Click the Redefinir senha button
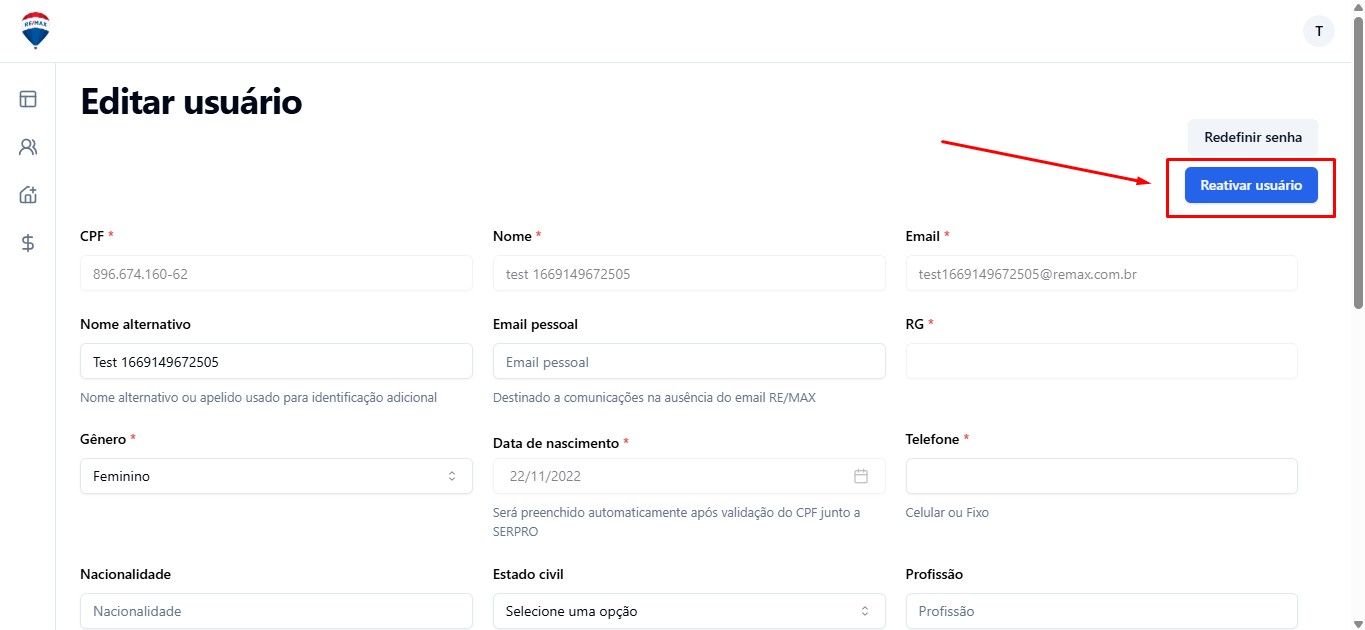1365x630 pixels. click(x=1253, y=137)
